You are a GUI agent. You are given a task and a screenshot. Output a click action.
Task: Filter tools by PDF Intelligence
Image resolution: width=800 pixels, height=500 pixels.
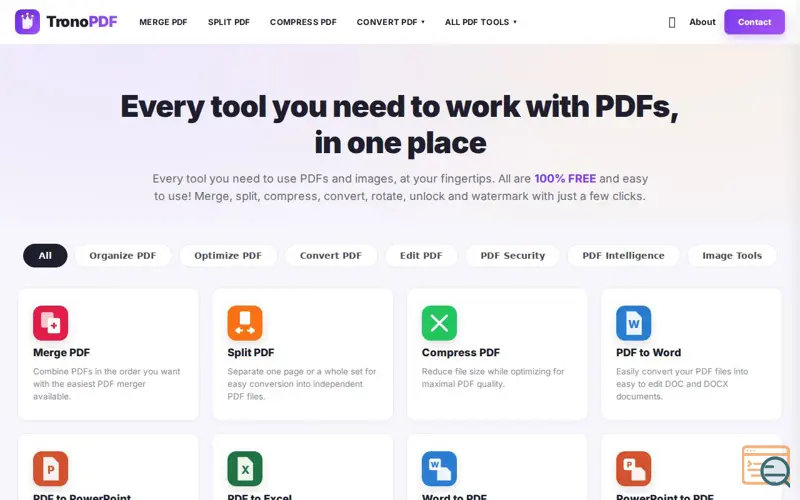point(623,256)
